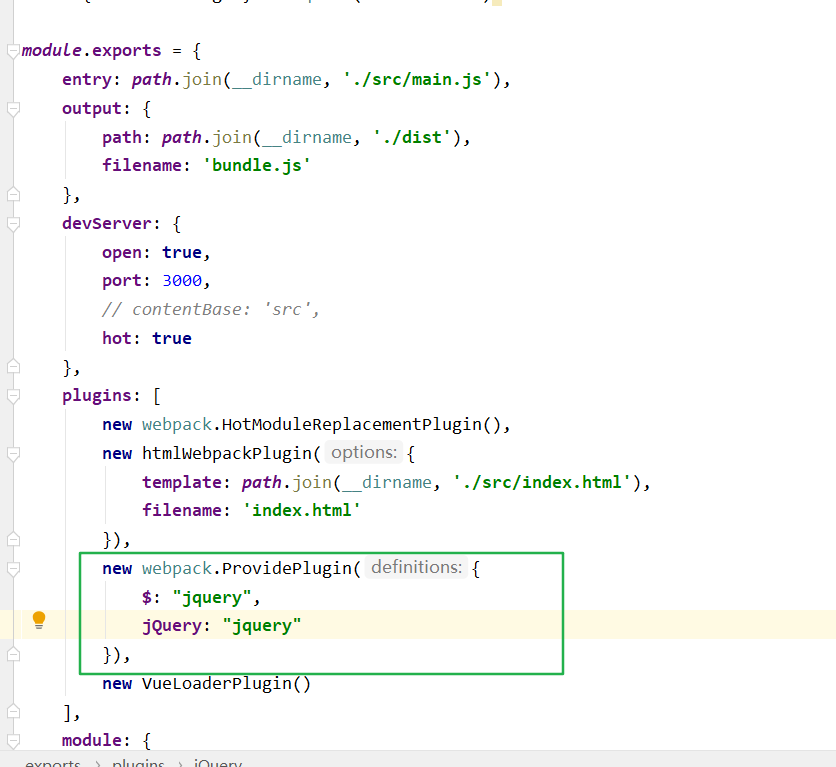The width and height of the screenshot is (836, 767).
Task: Click the 'index.html' filename string
Action: [x=302, y=511]
